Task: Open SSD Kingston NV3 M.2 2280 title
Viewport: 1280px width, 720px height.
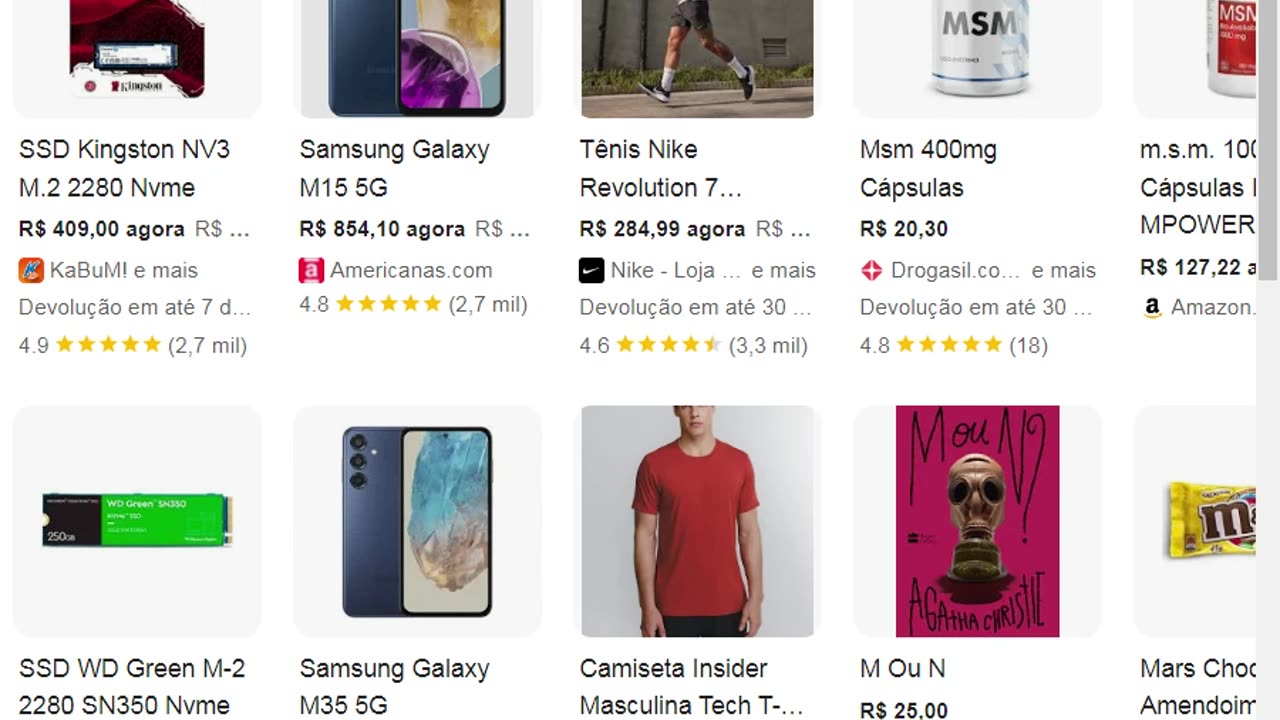Action: coord(124,168)
